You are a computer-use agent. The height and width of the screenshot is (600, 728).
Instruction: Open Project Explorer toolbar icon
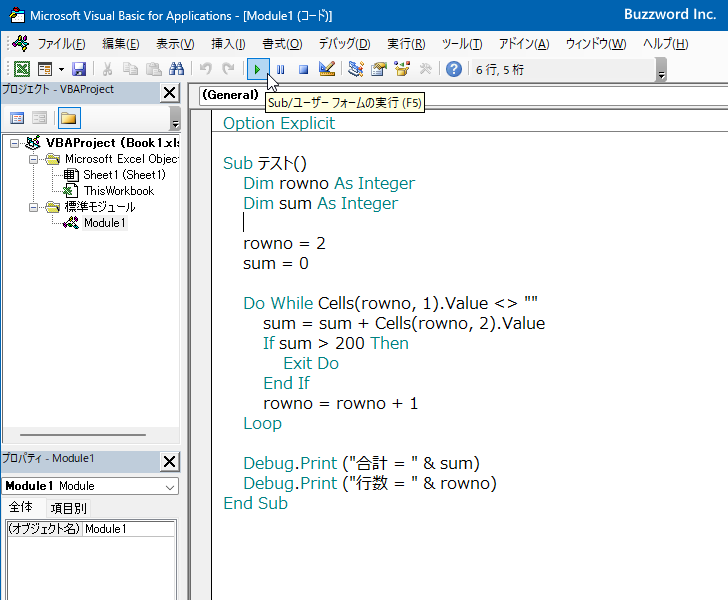[x=356, y=69]
